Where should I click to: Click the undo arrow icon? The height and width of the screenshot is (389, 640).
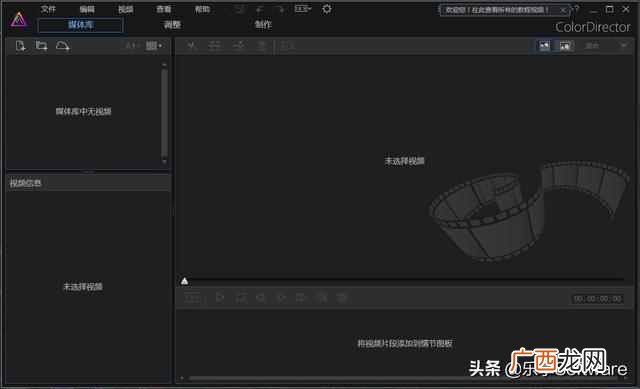259,9
